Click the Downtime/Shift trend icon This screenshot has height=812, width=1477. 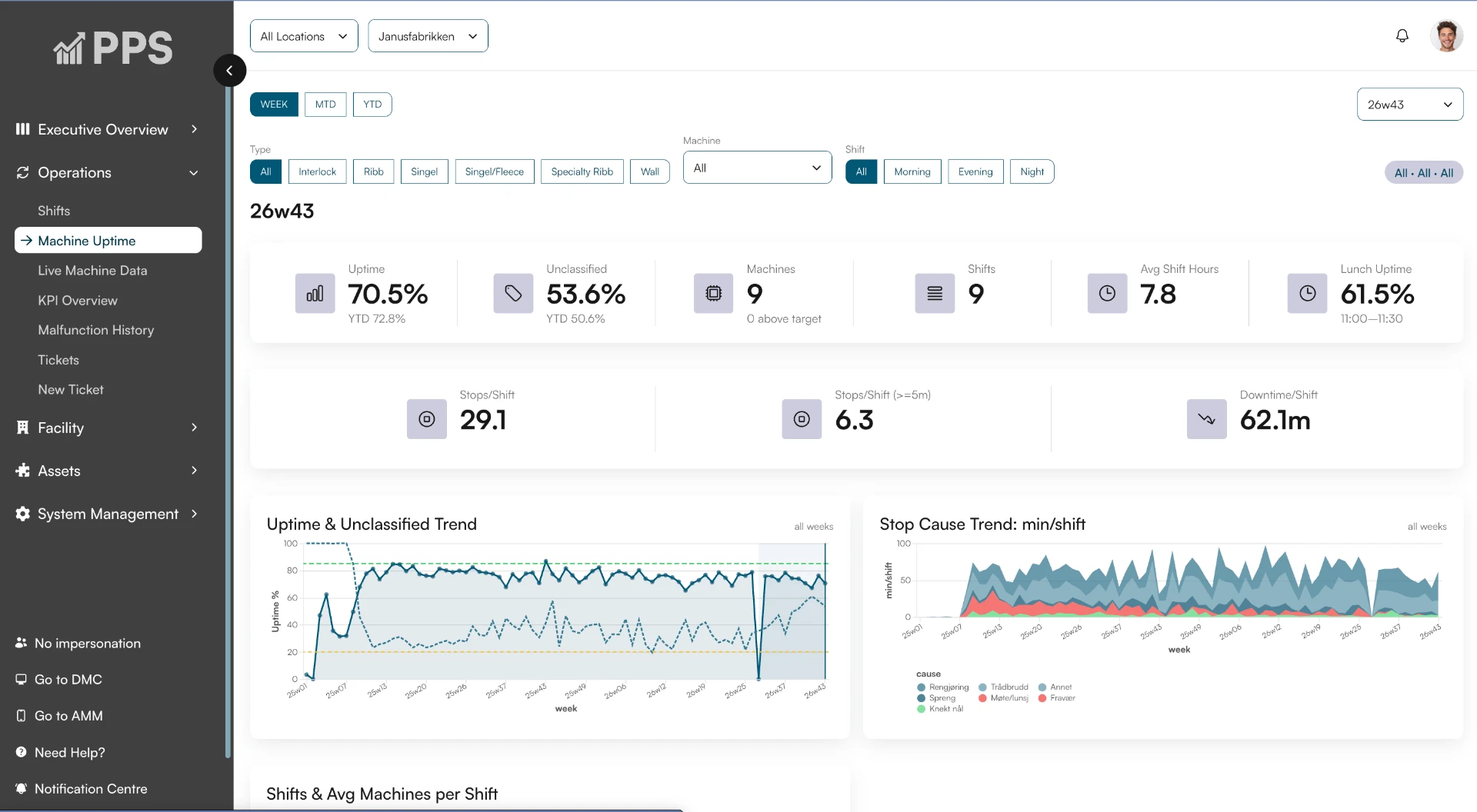(1206, 419)
